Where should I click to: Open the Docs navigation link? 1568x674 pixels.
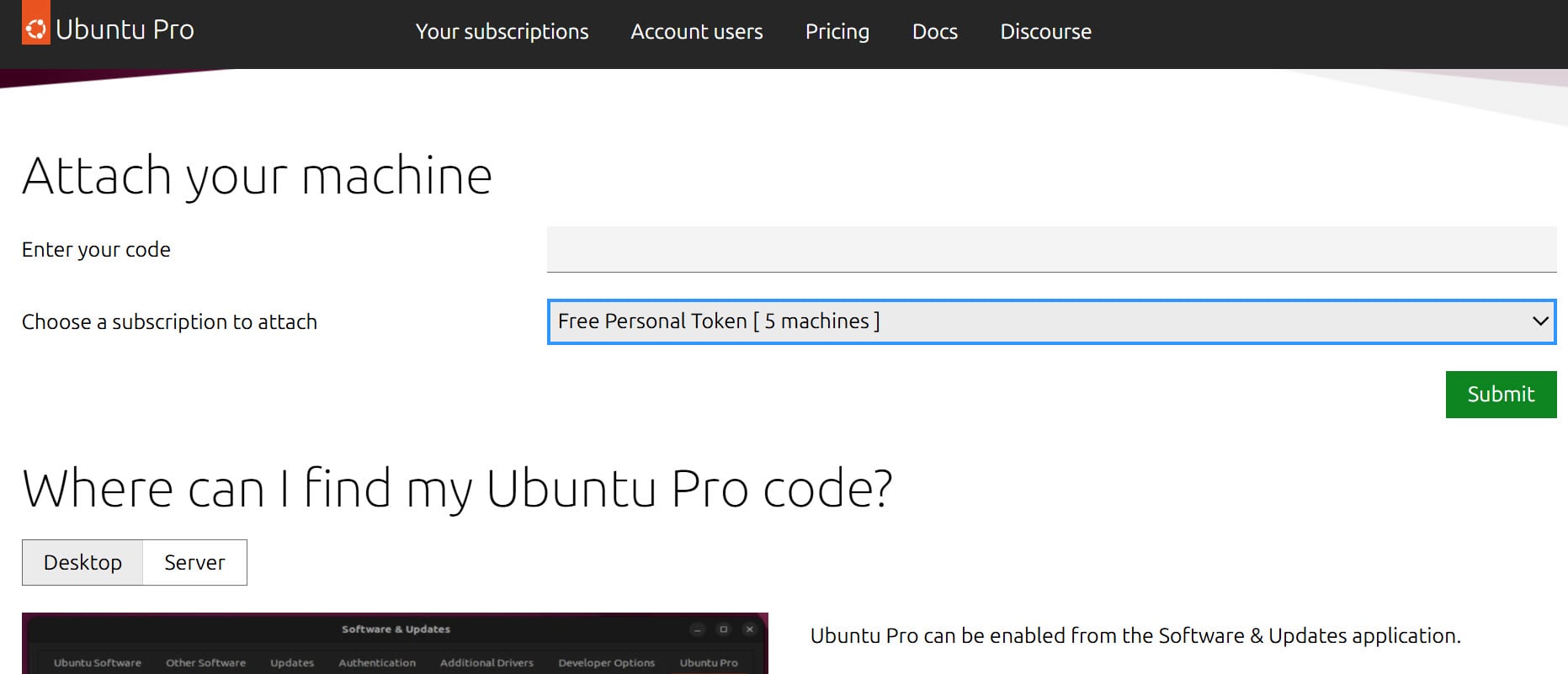(934, 32)
